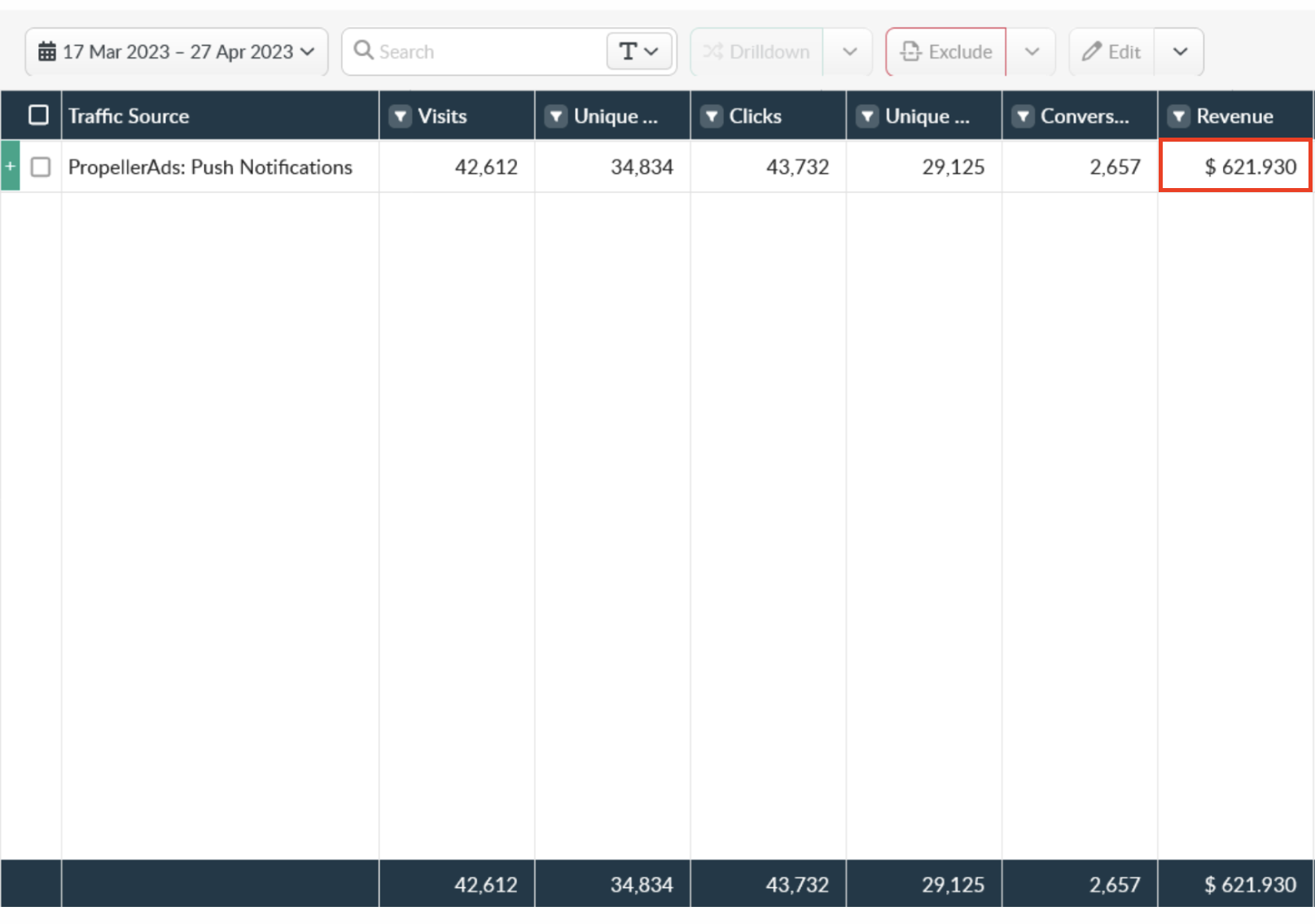Click the magnifying glass search icon
Screen dimensions: 1315x924
point(363,50)
